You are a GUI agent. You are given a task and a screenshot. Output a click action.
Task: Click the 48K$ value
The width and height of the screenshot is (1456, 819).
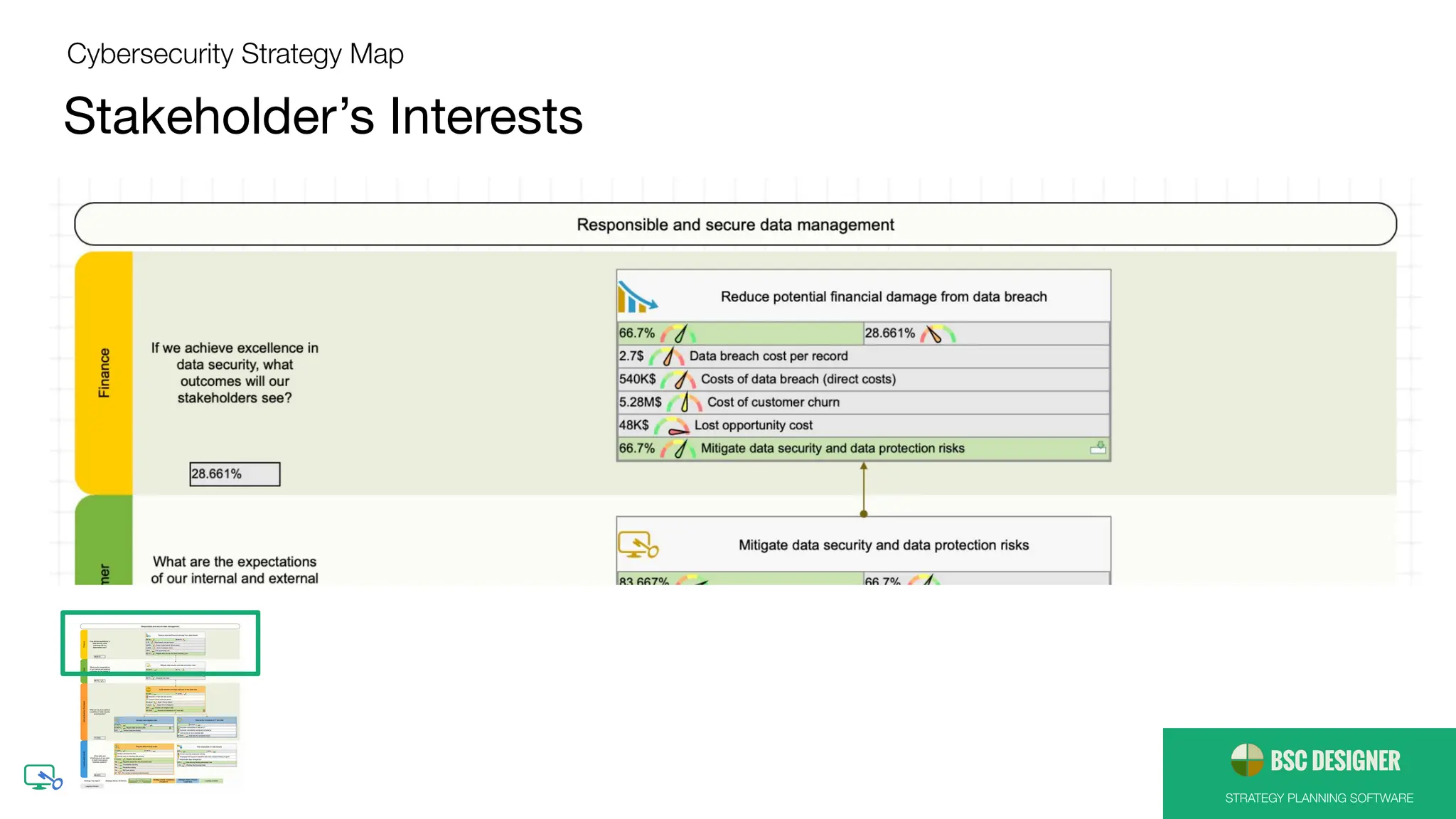[634, 425]
